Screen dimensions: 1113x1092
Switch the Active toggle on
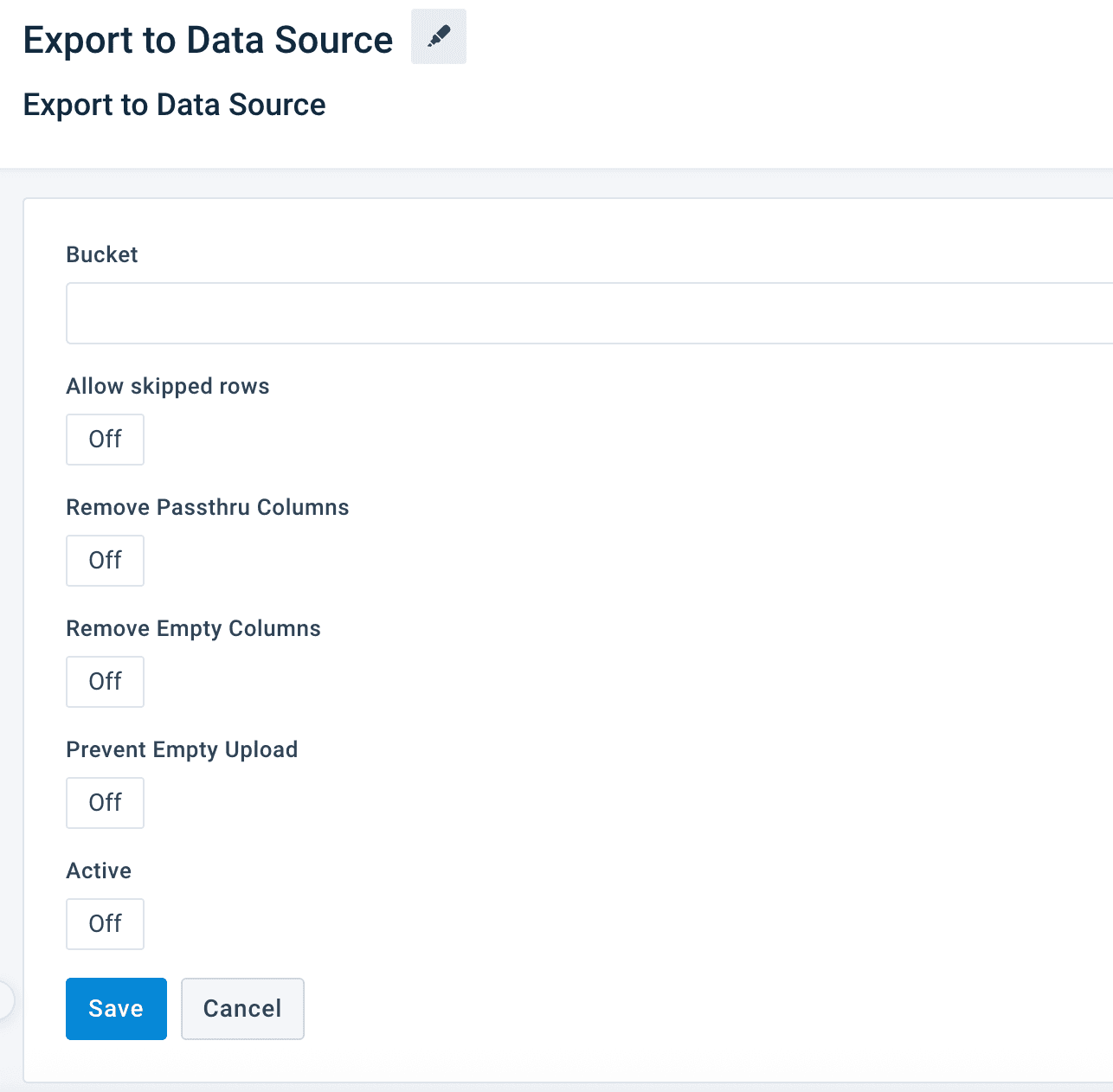pyautogui.click(x=105, y=924)
